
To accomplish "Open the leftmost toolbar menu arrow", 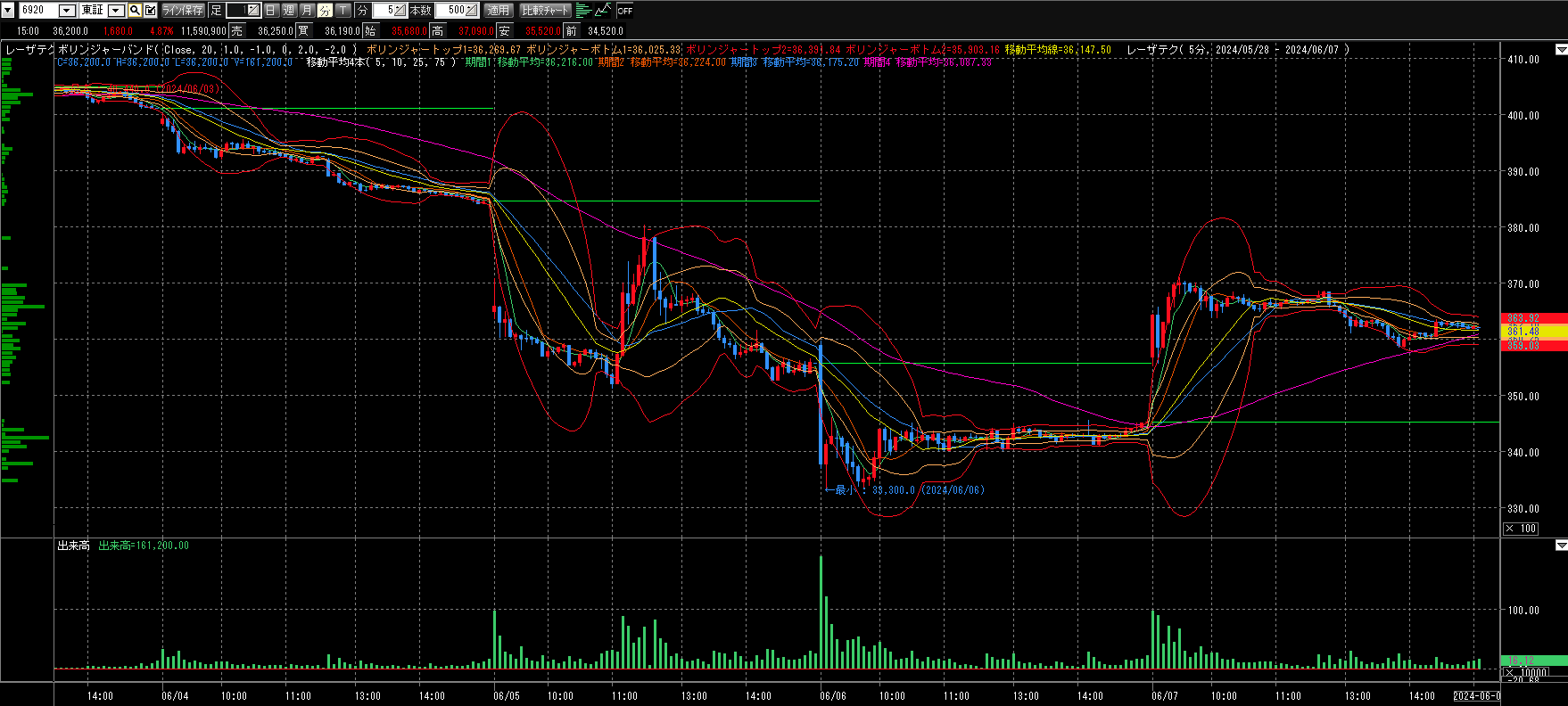I will coord(8,11).
